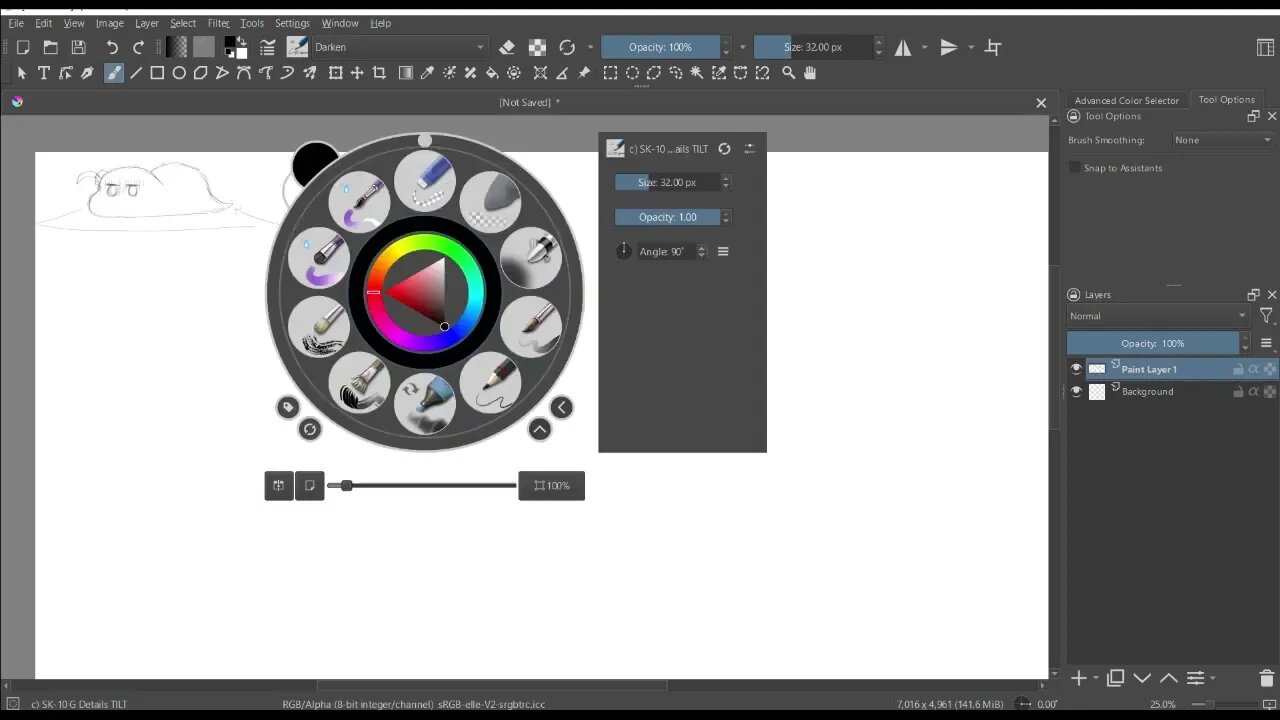Viewport: 1280px width, 720px height.
Task: Toggle horizontal mirror tool
Action: point(903,47)
